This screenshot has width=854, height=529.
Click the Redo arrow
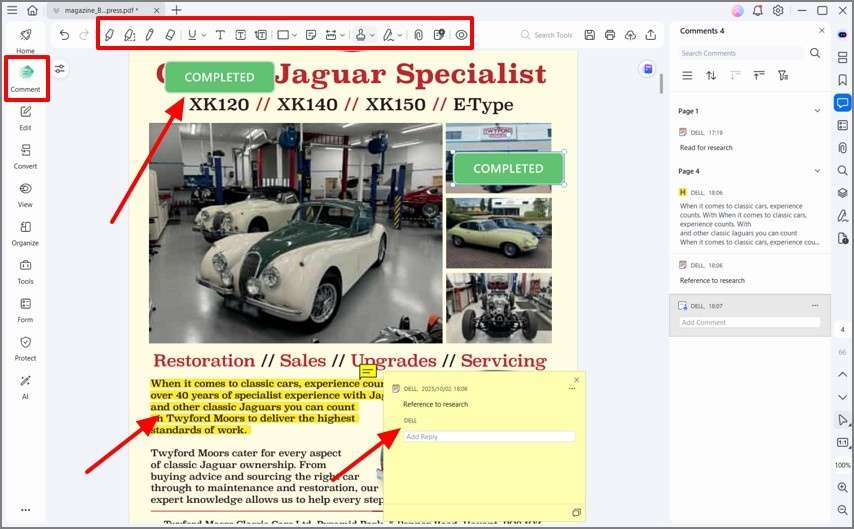[x=84, y=35]
